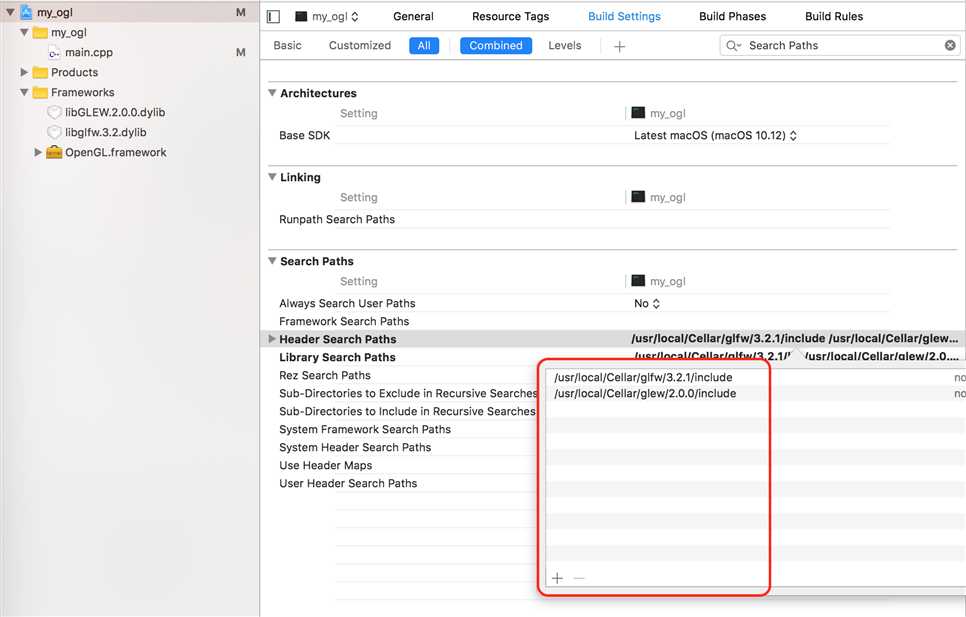Collapse the Frameworks folder
This screenshot has width=966, height=617.
point(24,92)
